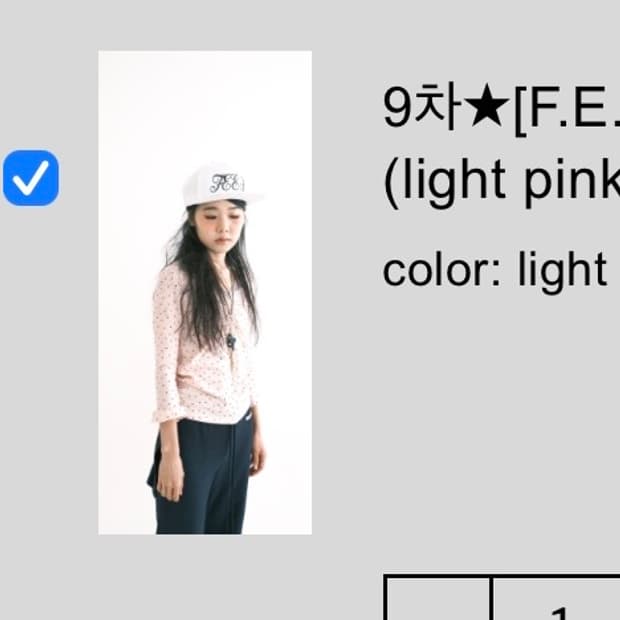Uncheck the blue item selection checkbox

click(31, 178)
